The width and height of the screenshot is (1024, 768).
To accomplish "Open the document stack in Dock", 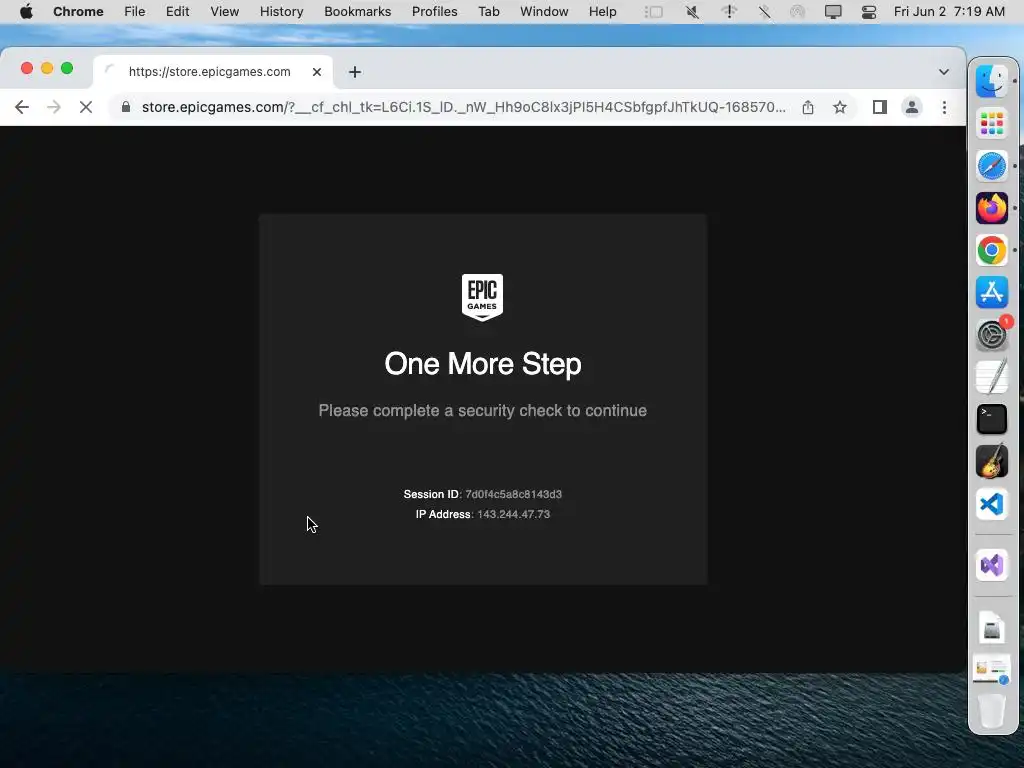I will pyautogui.click(x=992, y=671).
